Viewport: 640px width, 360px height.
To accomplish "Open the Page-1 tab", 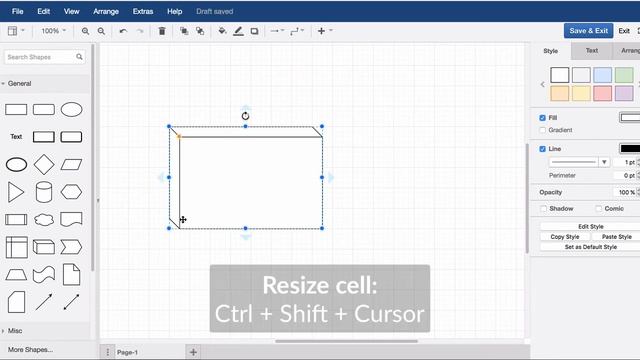I will pos(127,352).
